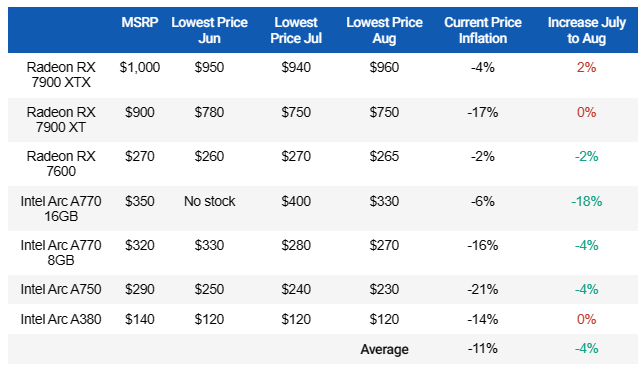Select the Lowest Price Jun header

click(209, 30)
